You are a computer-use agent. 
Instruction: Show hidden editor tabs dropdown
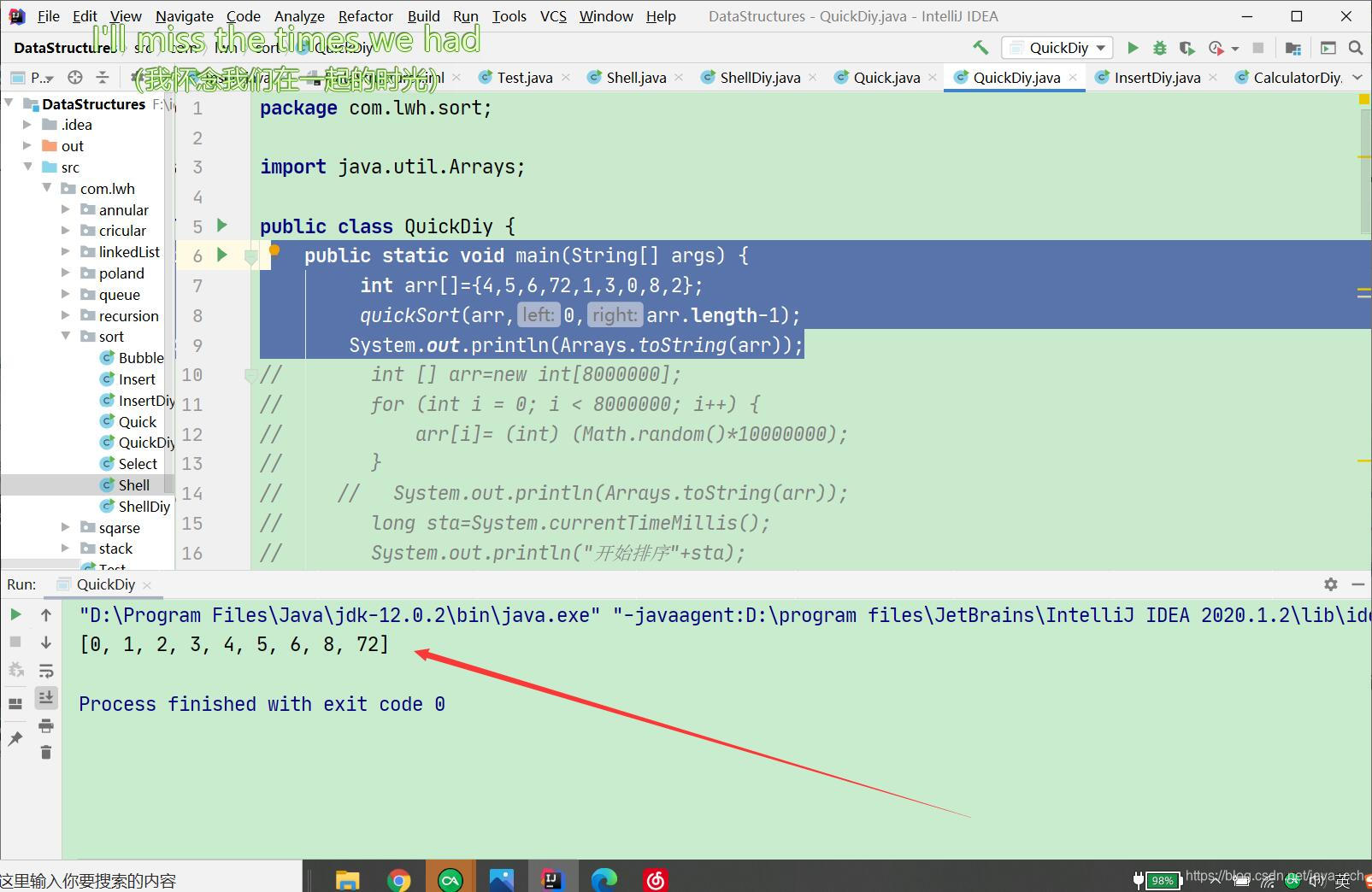1357,78
